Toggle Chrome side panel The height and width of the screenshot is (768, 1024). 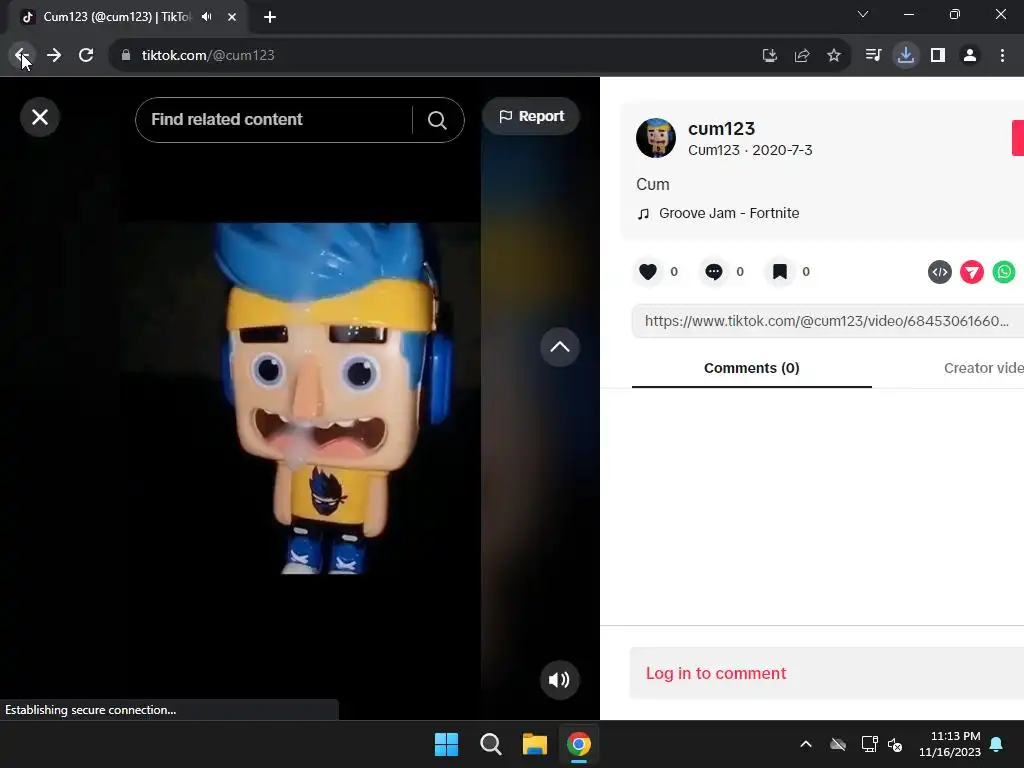tap(938, 56)
